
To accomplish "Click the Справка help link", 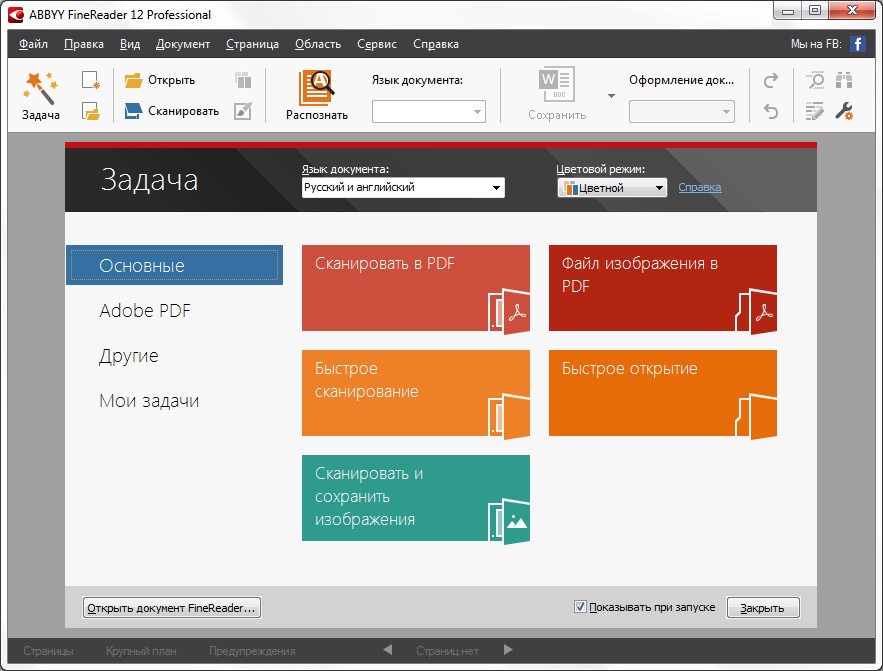I will point(699,187).
